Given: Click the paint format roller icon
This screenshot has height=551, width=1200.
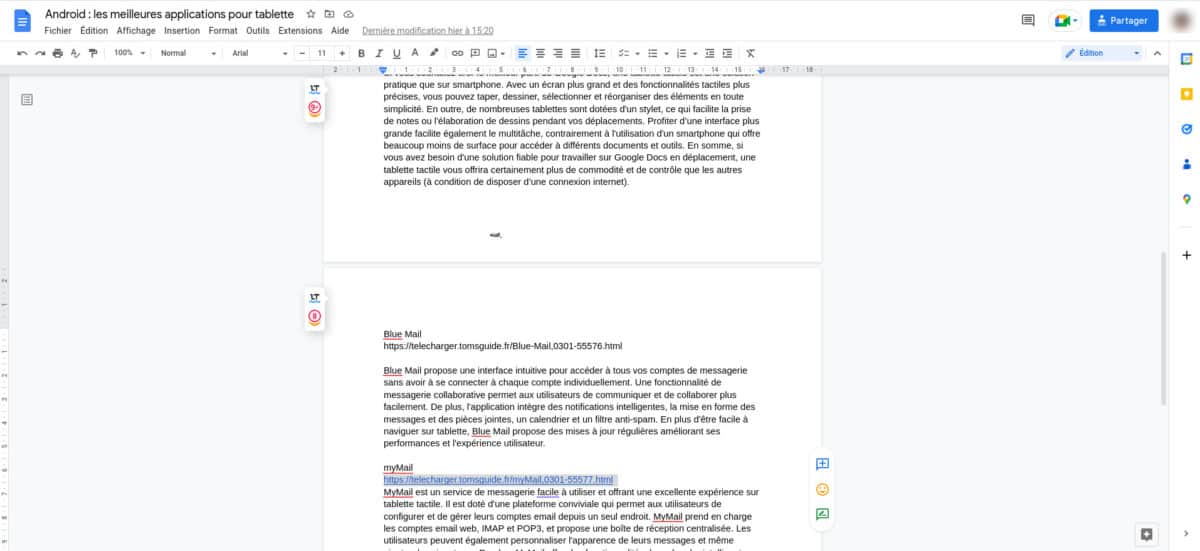Looking at the screenshot, I should 92,53.
